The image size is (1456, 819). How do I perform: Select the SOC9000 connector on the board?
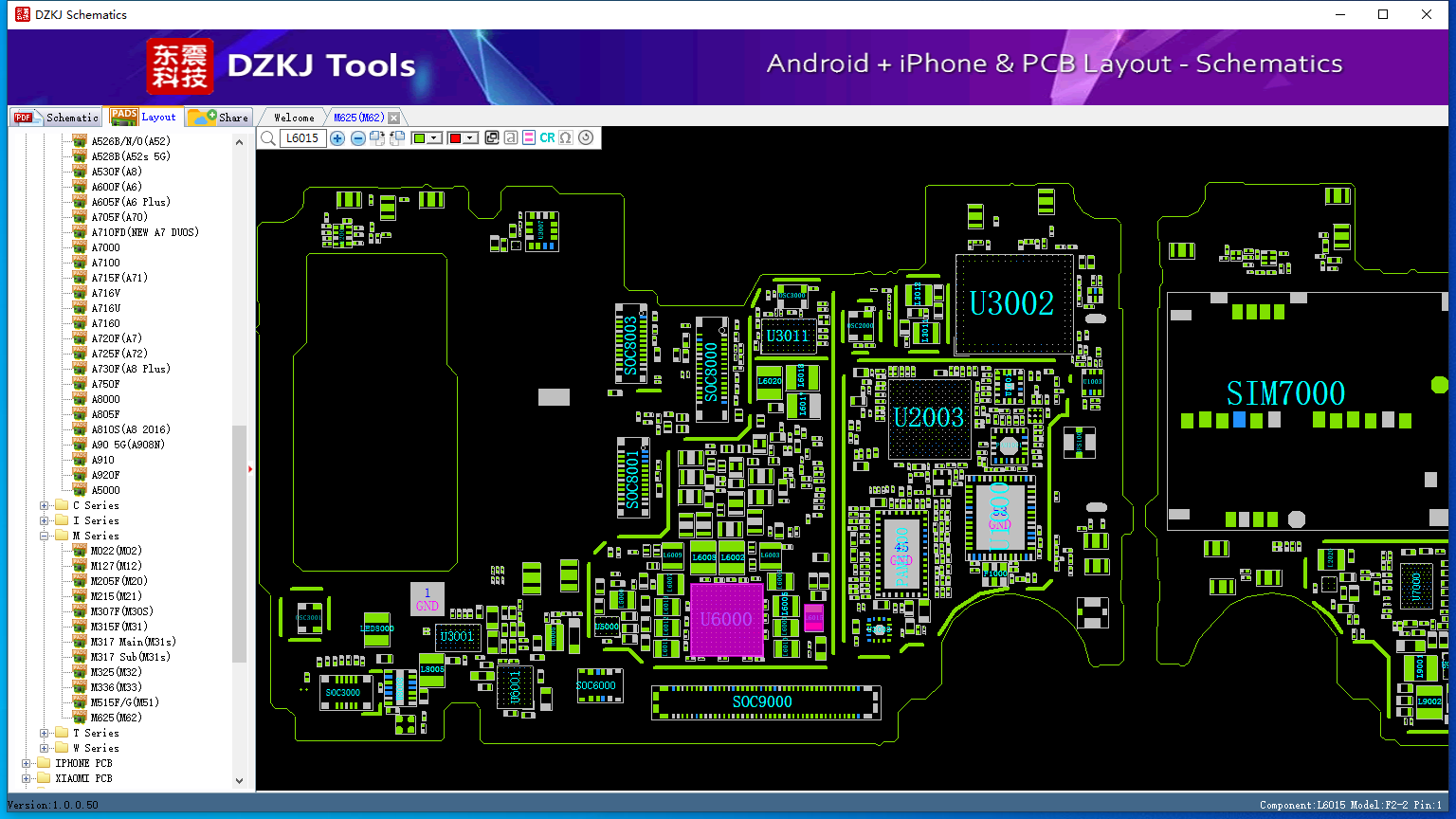766,702
